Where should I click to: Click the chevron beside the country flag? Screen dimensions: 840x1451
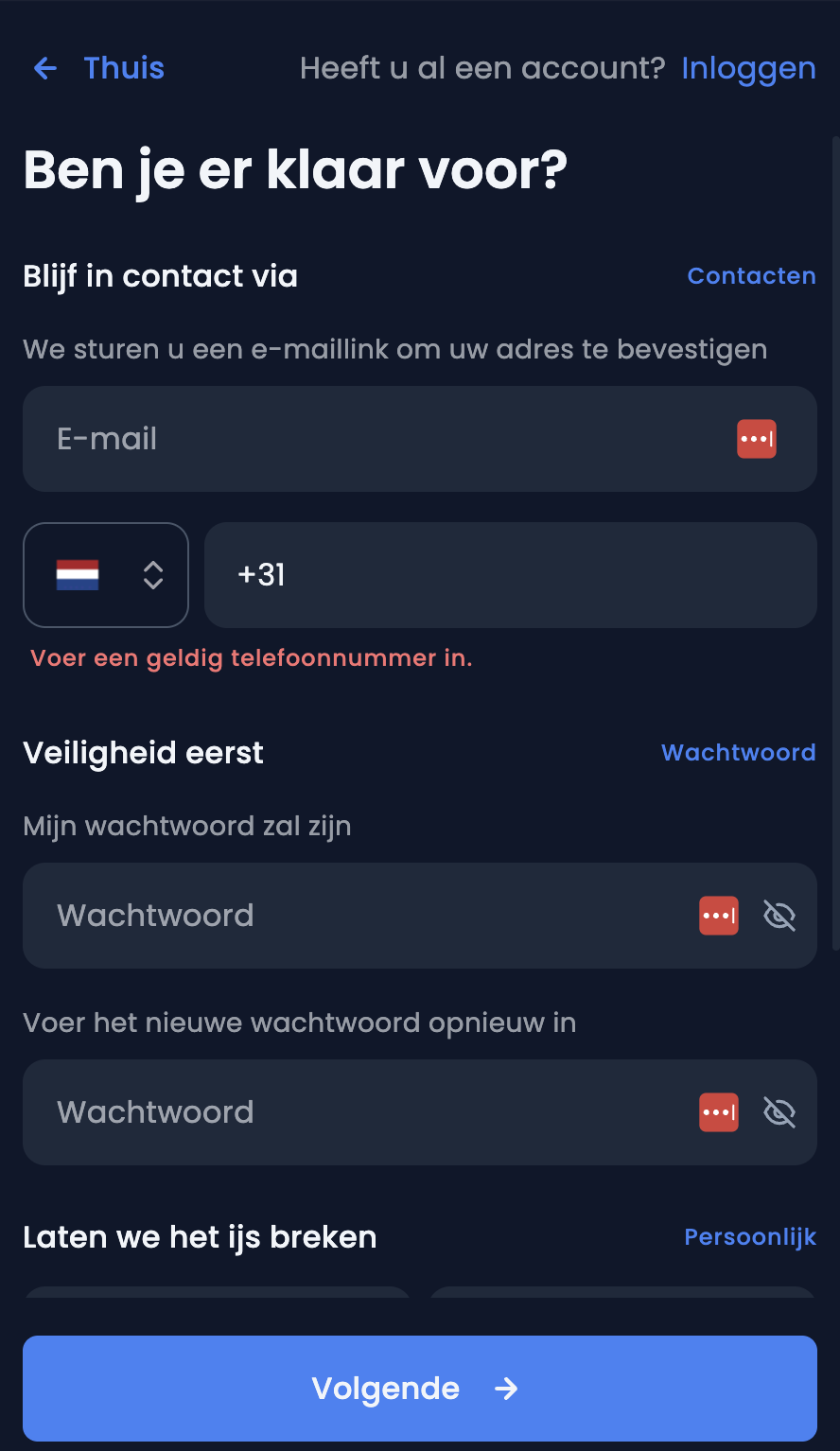point(151,574)
